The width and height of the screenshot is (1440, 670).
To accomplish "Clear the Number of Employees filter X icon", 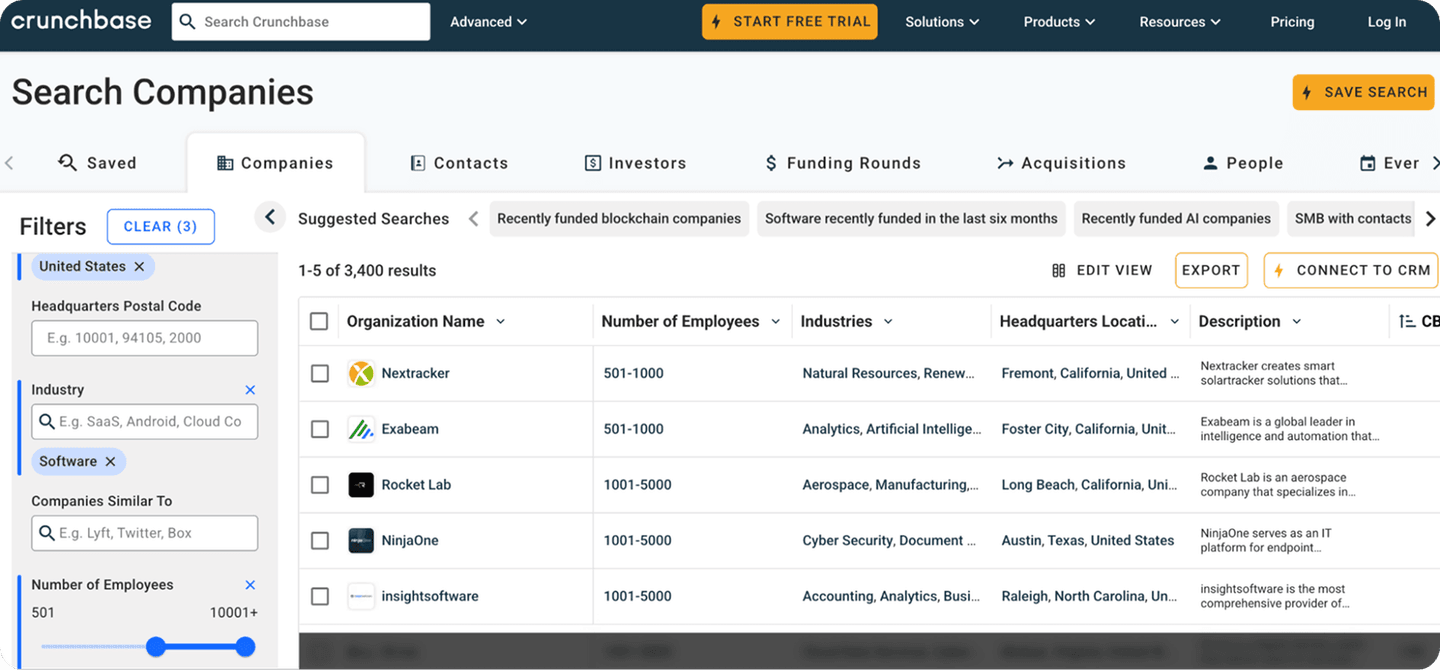I will [x=250, y=585].
